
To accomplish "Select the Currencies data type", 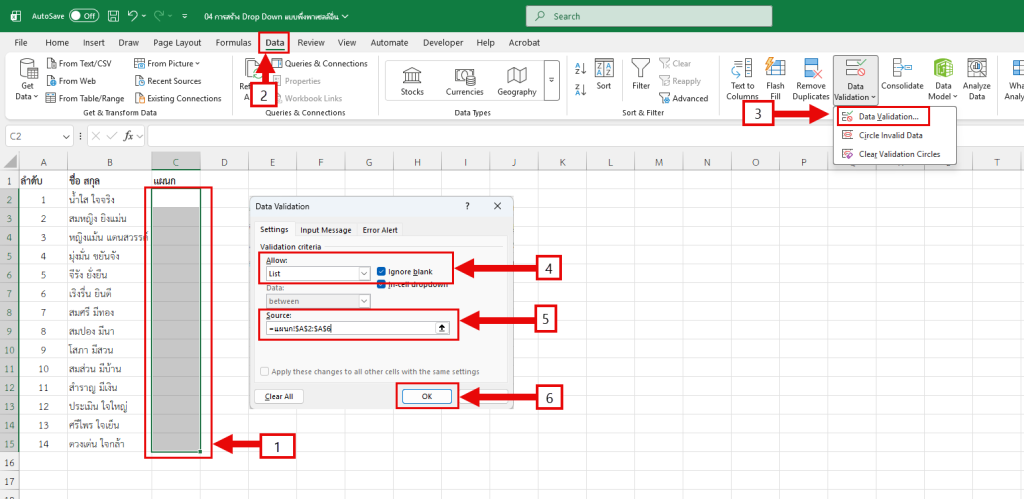I will [x=464, y=81].
